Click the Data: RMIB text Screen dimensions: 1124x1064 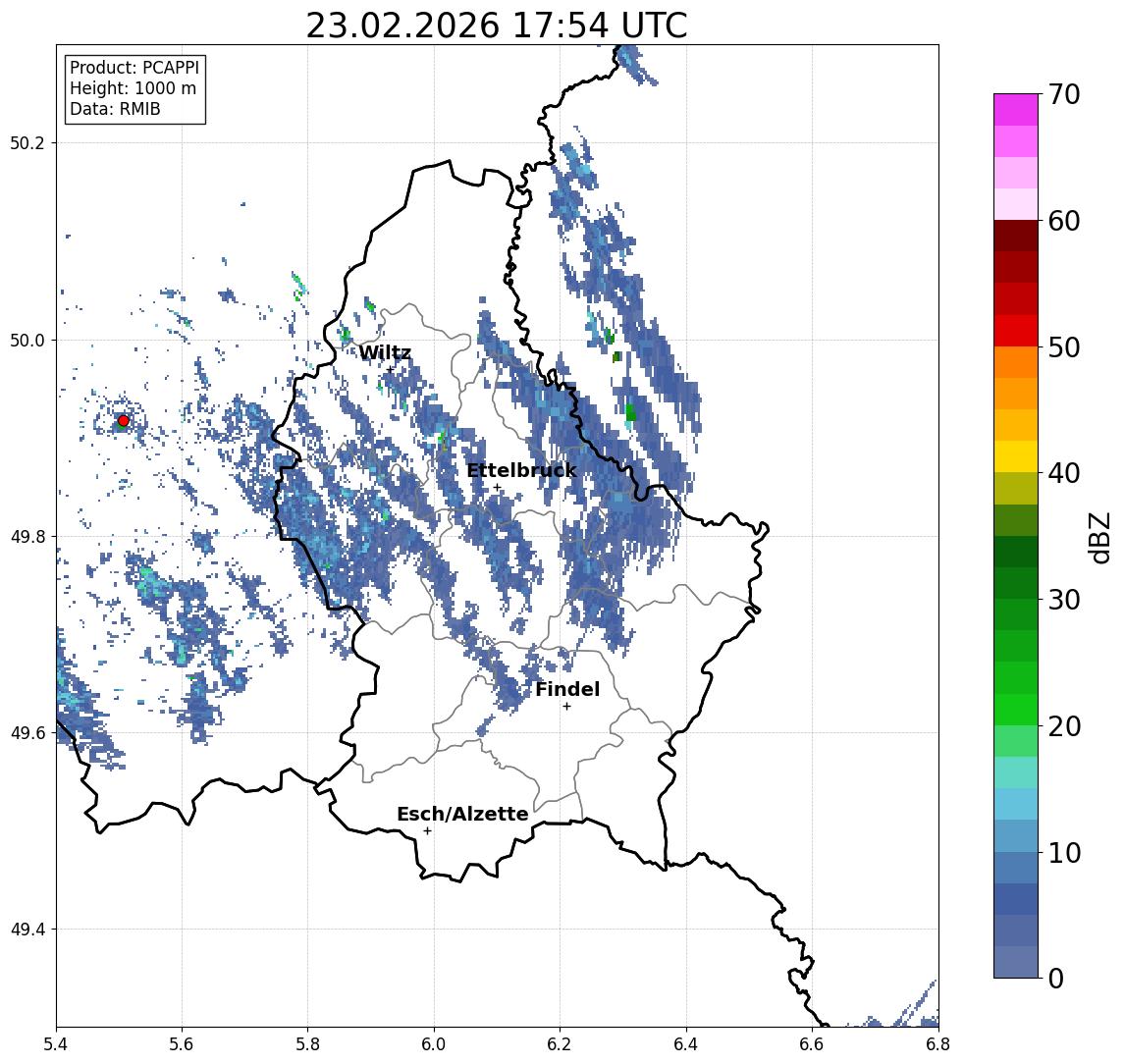(115, 109)
